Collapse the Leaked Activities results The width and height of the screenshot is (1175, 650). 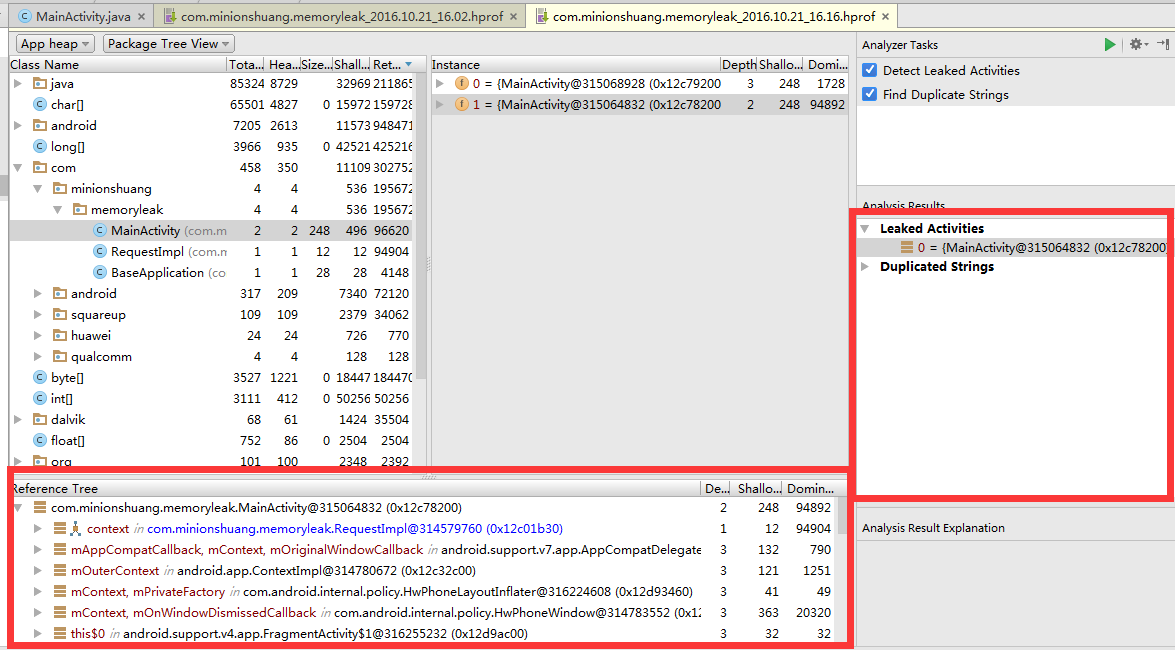click(x=866, y=229)
